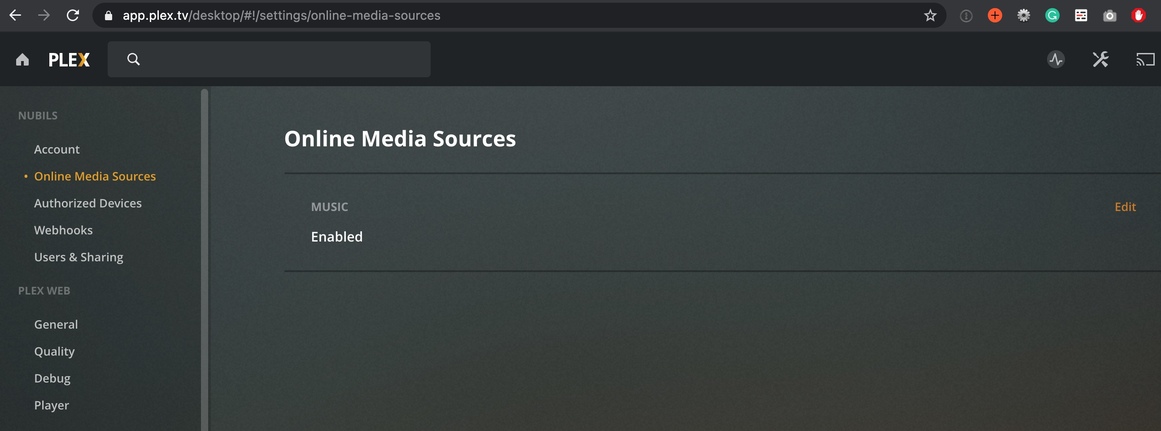This screenshot has width=1161, height=431.
Task: Open the red hand blocker extension
Action: (1138, 16)
